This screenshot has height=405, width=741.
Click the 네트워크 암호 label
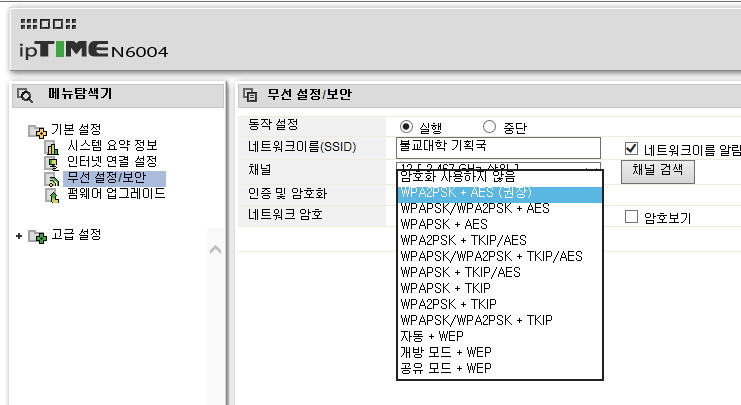tap(285, 215)
